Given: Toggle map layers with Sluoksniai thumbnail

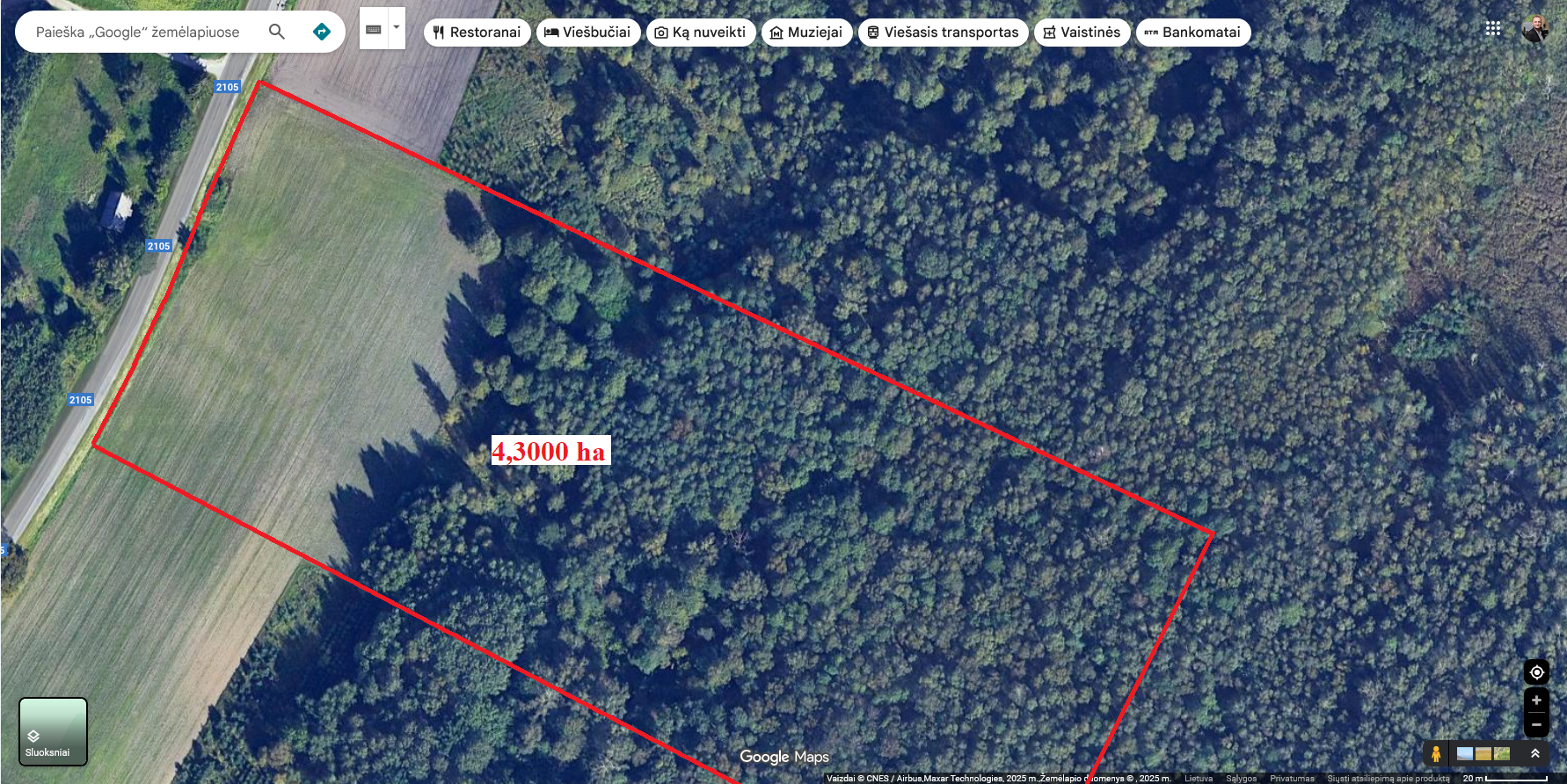Looking at the screenshot, I should [x=53, y=731].
